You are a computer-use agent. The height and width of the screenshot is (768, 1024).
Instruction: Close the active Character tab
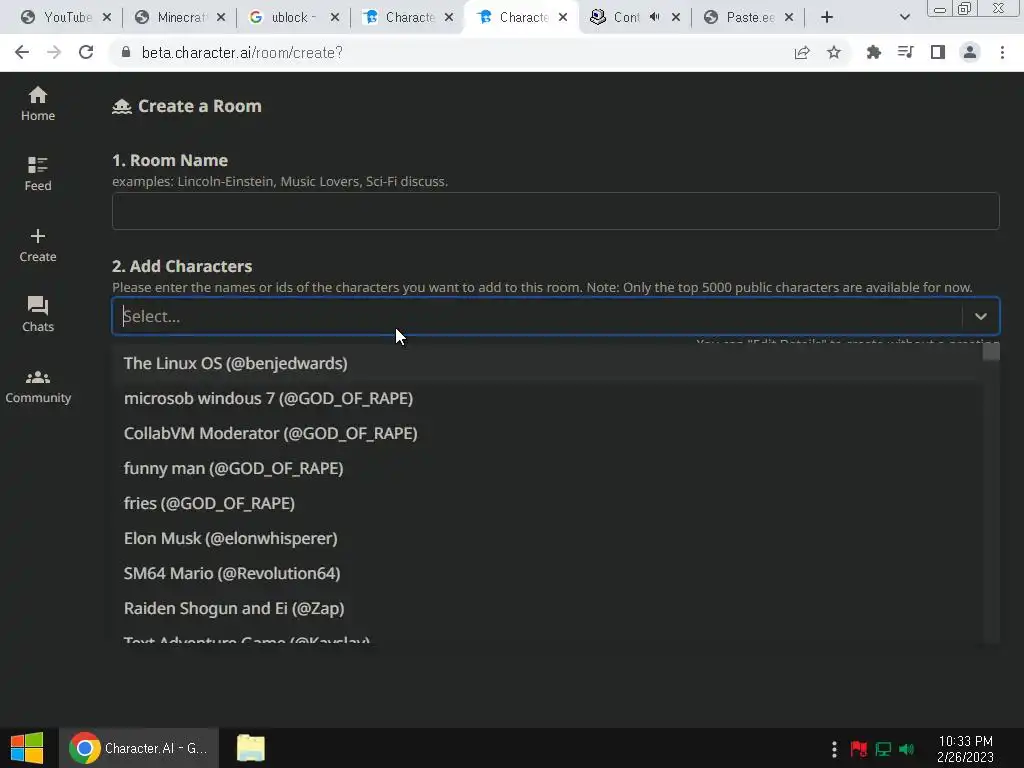click(563, 18)
